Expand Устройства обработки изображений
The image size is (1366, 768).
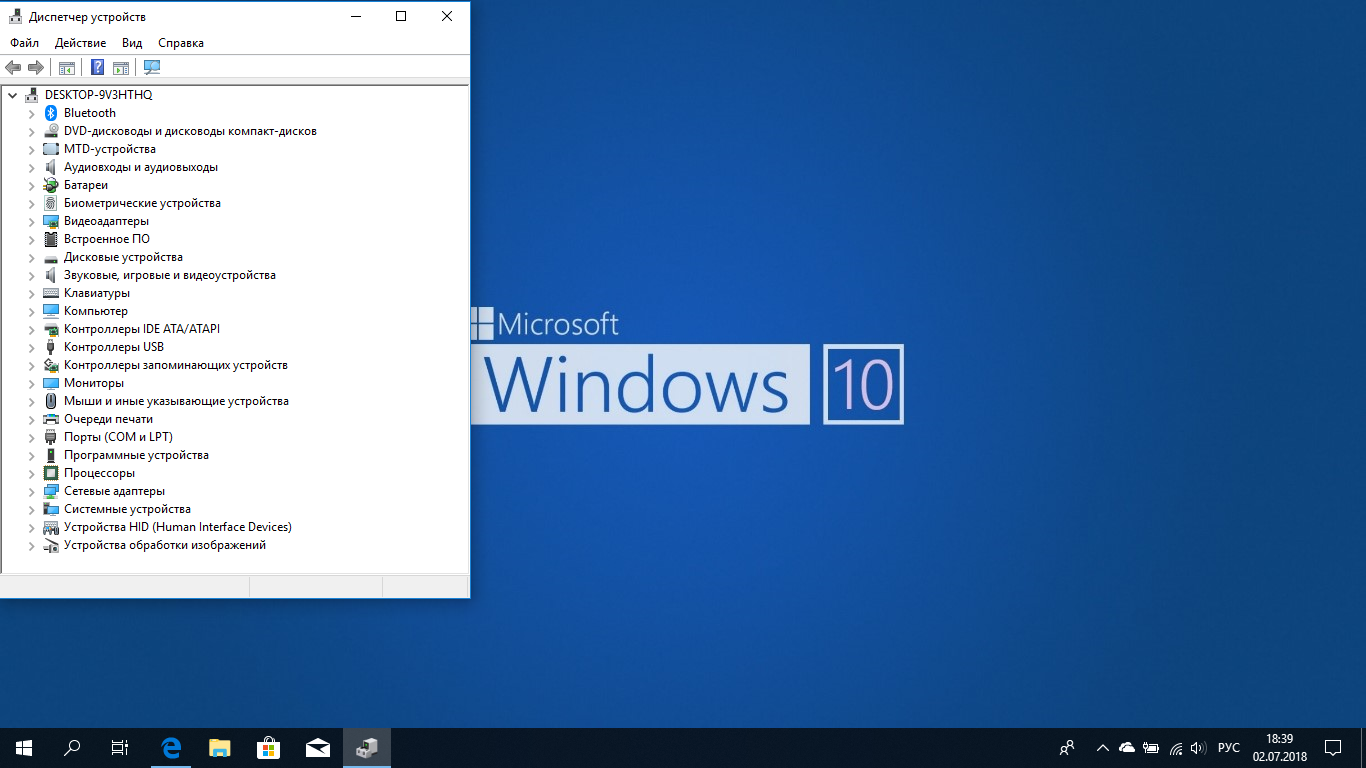[x=32, y=545]
